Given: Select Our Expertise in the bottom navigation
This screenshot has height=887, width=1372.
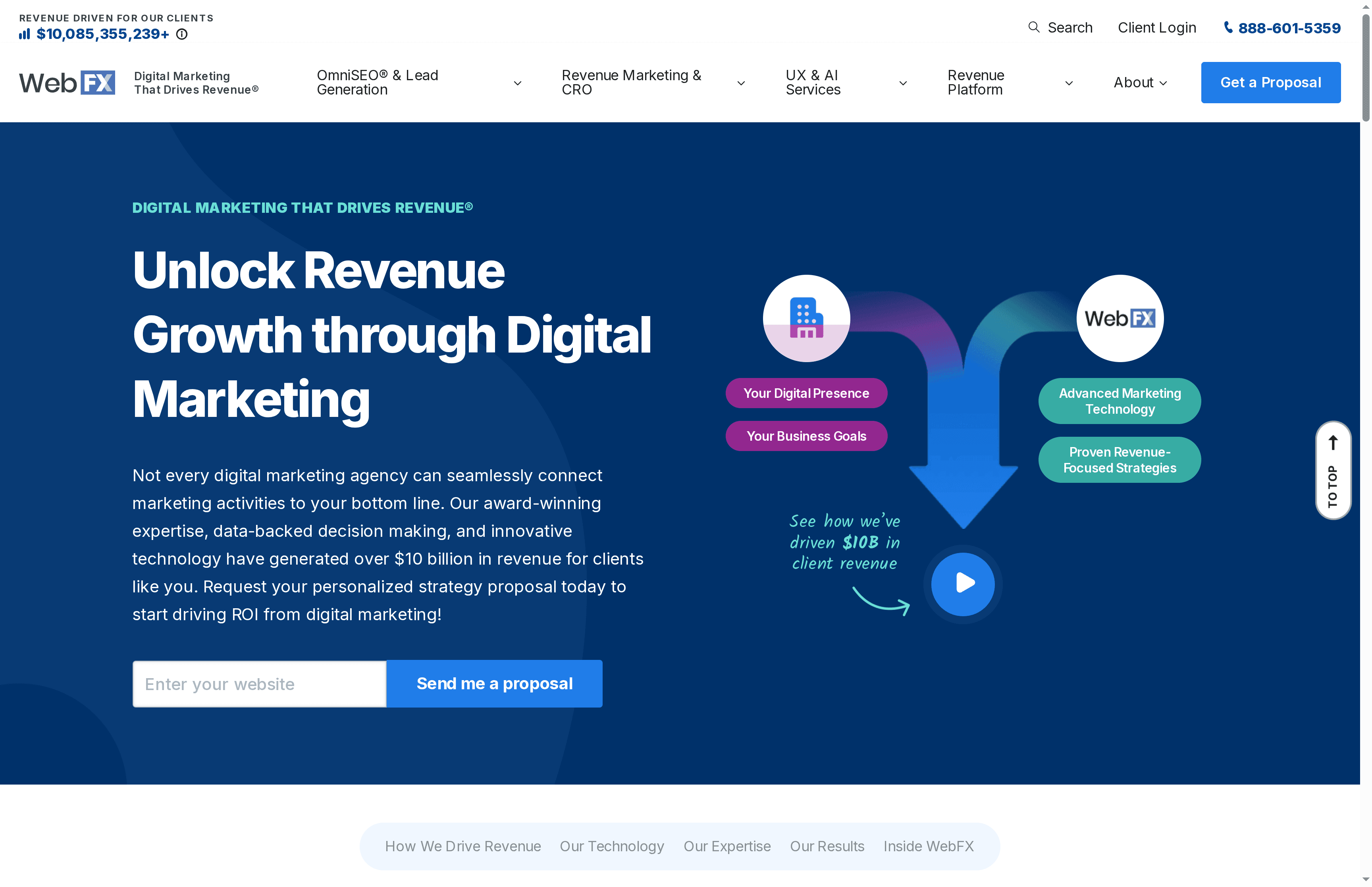Looking at the screenshot, I should (x=727, y=846).
